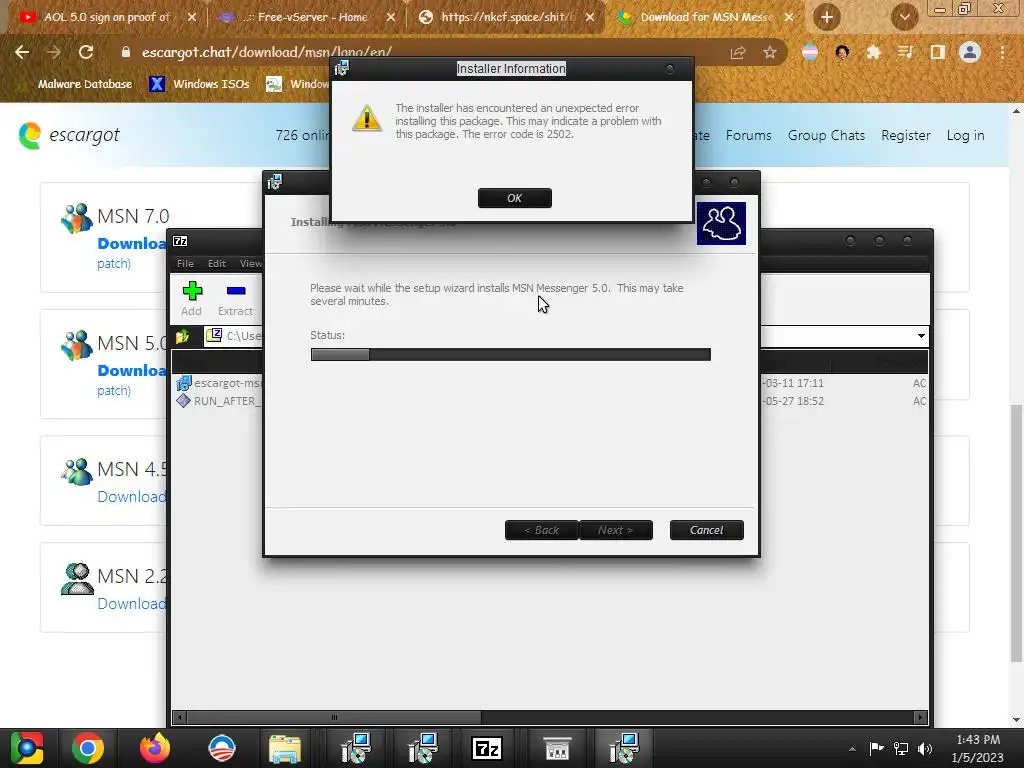Click the browser forward arrow
The height and width of the screenshot is (768, 1024).
tap(54, 52)
